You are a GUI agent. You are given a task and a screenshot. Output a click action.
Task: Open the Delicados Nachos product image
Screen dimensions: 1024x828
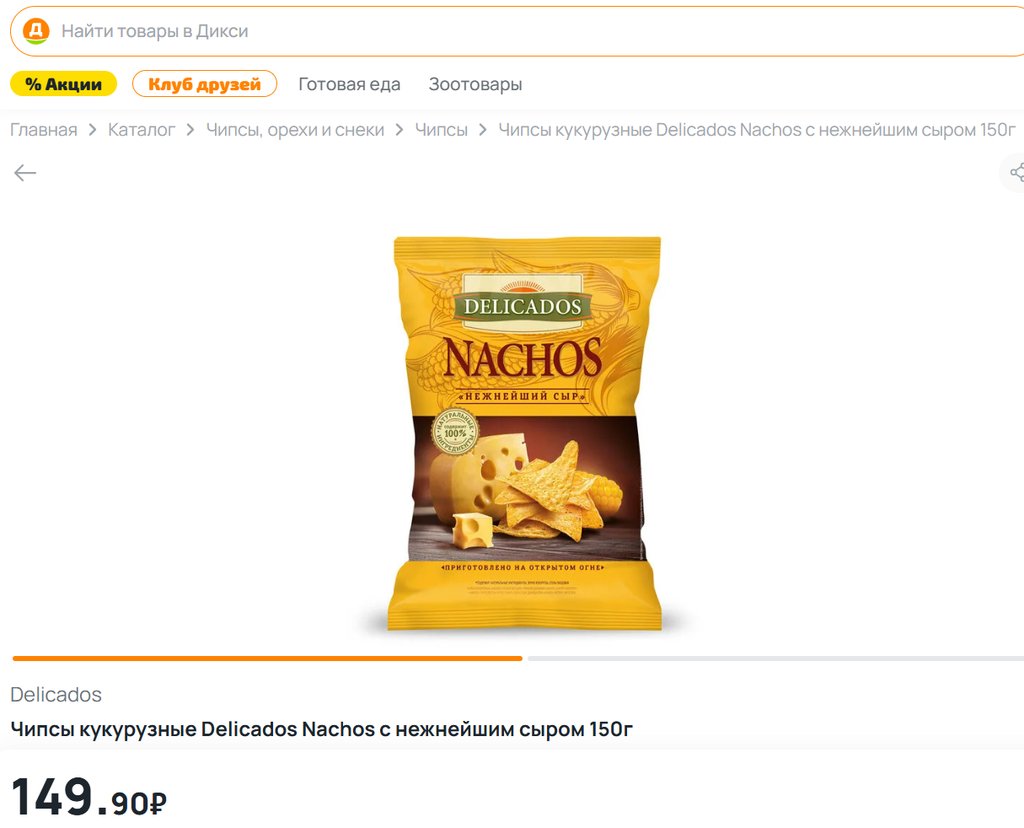coord(524,432)
